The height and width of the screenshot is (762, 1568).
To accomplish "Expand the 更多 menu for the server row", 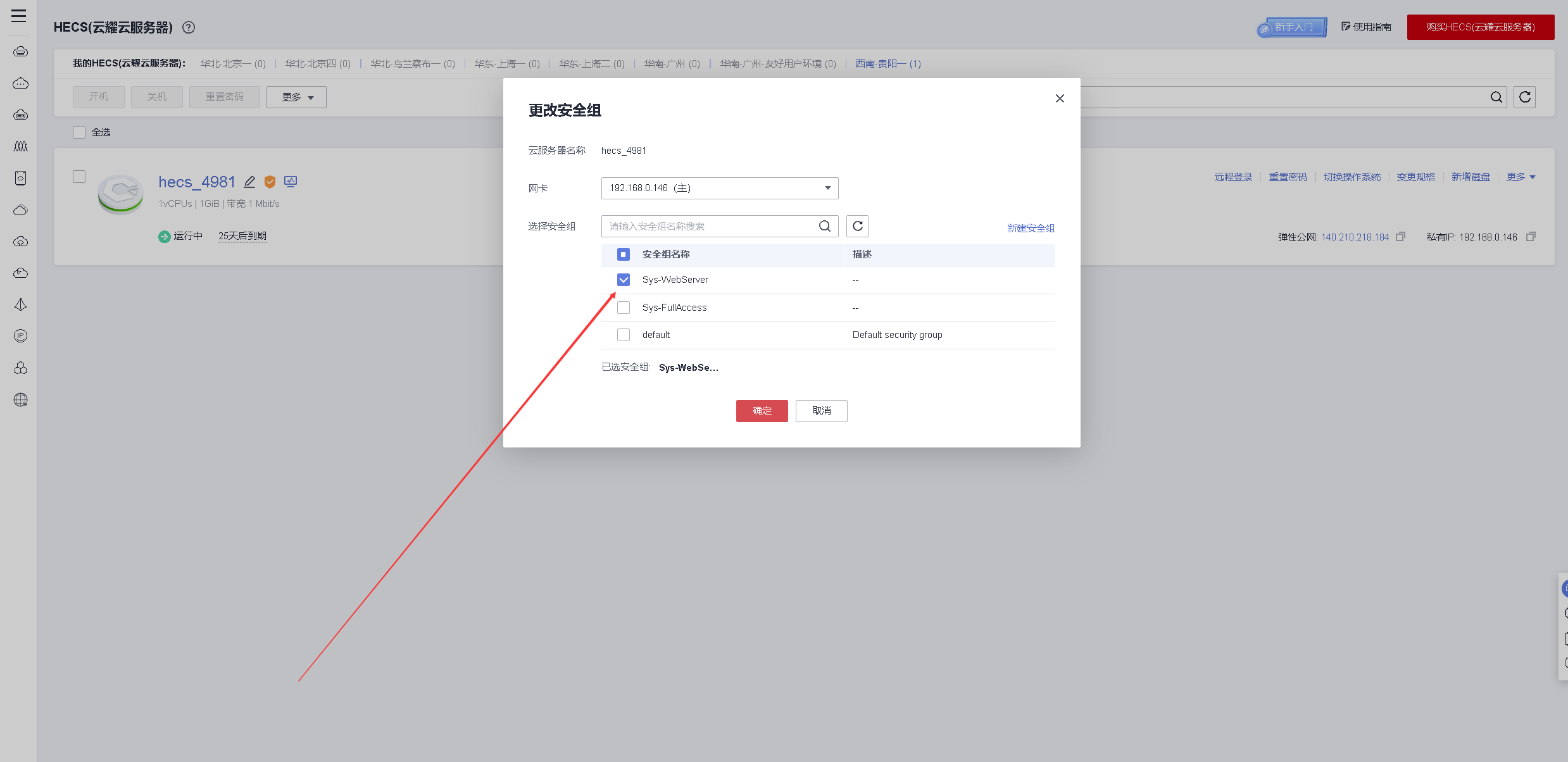I will coord(1521,177).
